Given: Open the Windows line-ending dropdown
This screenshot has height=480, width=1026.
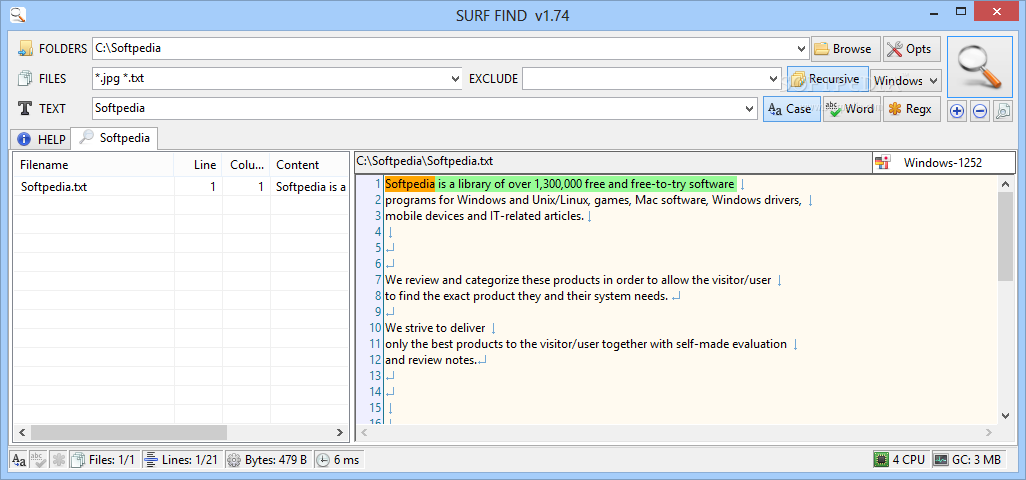Looking at the screenshot, I should pos(906,81).
